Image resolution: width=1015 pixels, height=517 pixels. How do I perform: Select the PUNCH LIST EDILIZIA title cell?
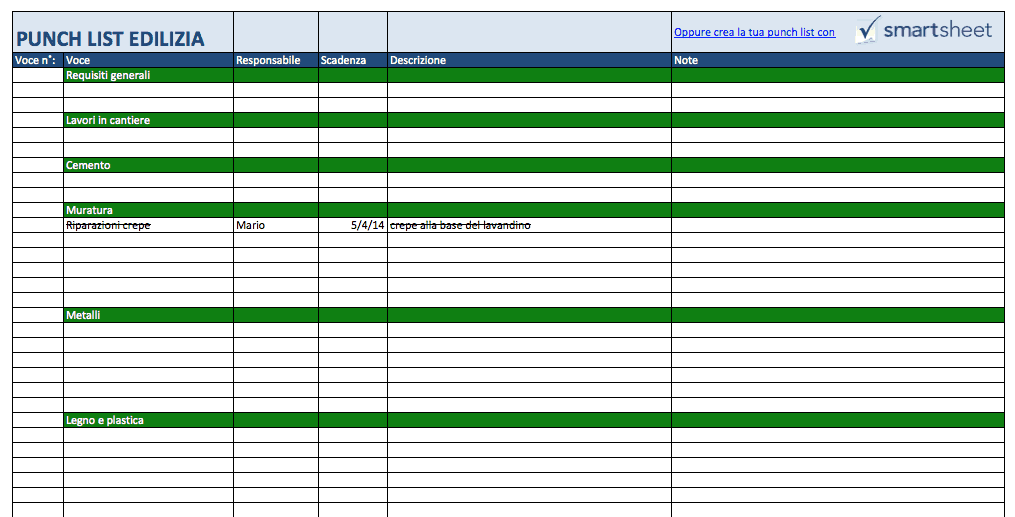(110, 39)
